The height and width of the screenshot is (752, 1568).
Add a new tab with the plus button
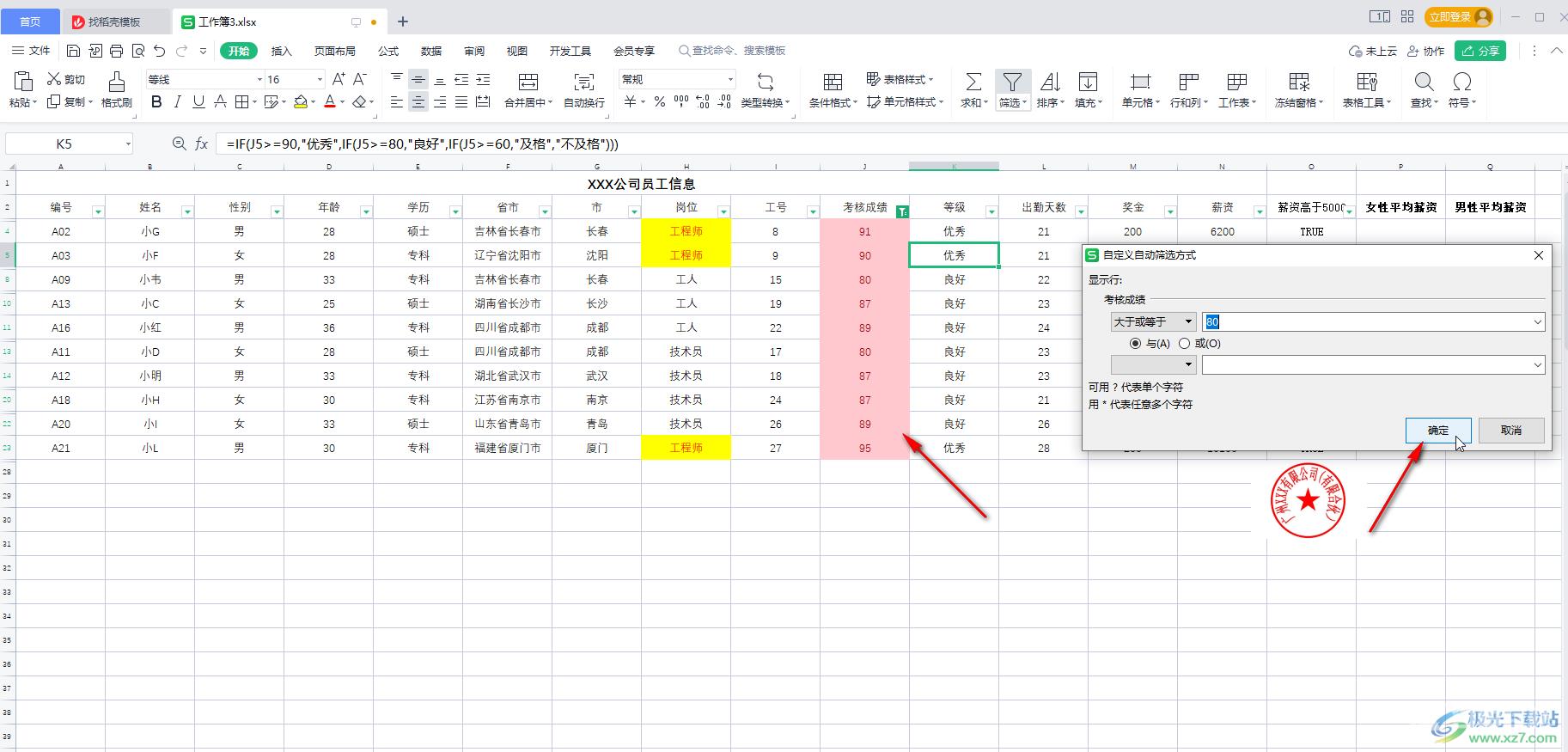(403, 21)
